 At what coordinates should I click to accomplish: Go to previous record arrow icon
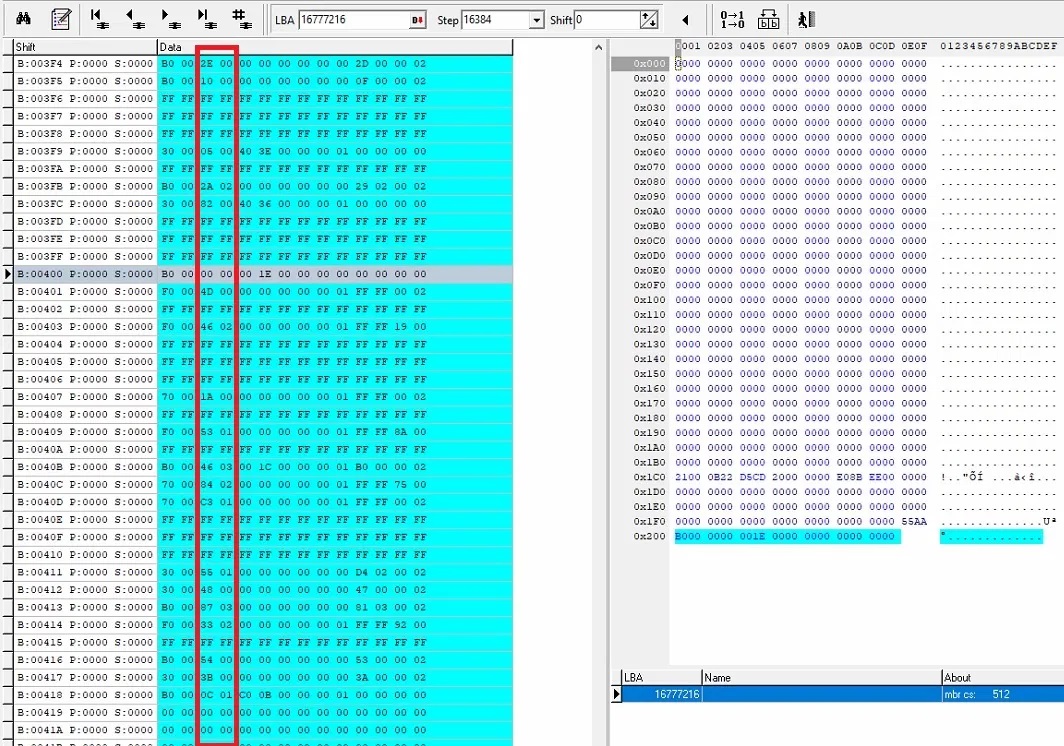click(135, 18)
